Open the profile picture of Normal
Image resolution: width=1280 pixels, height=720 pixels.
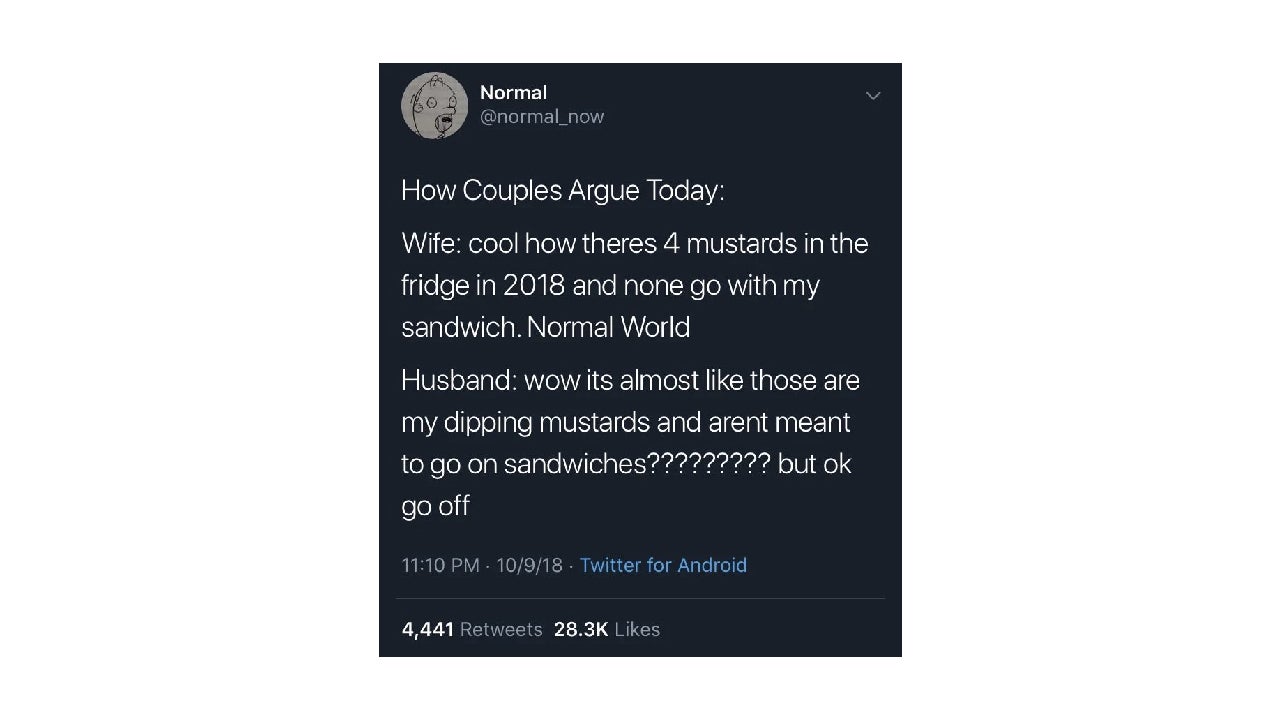pos(434,105)
